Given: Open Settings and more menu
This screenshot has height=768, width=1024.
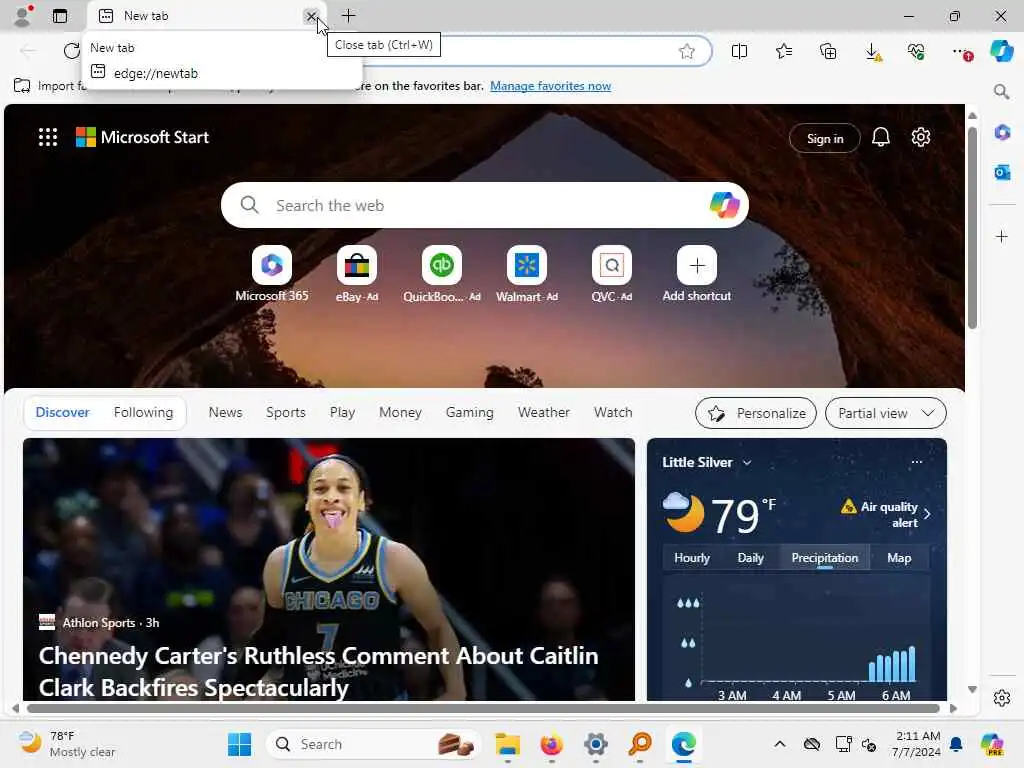Looking at the screenshot, I should tap(961, 52).
